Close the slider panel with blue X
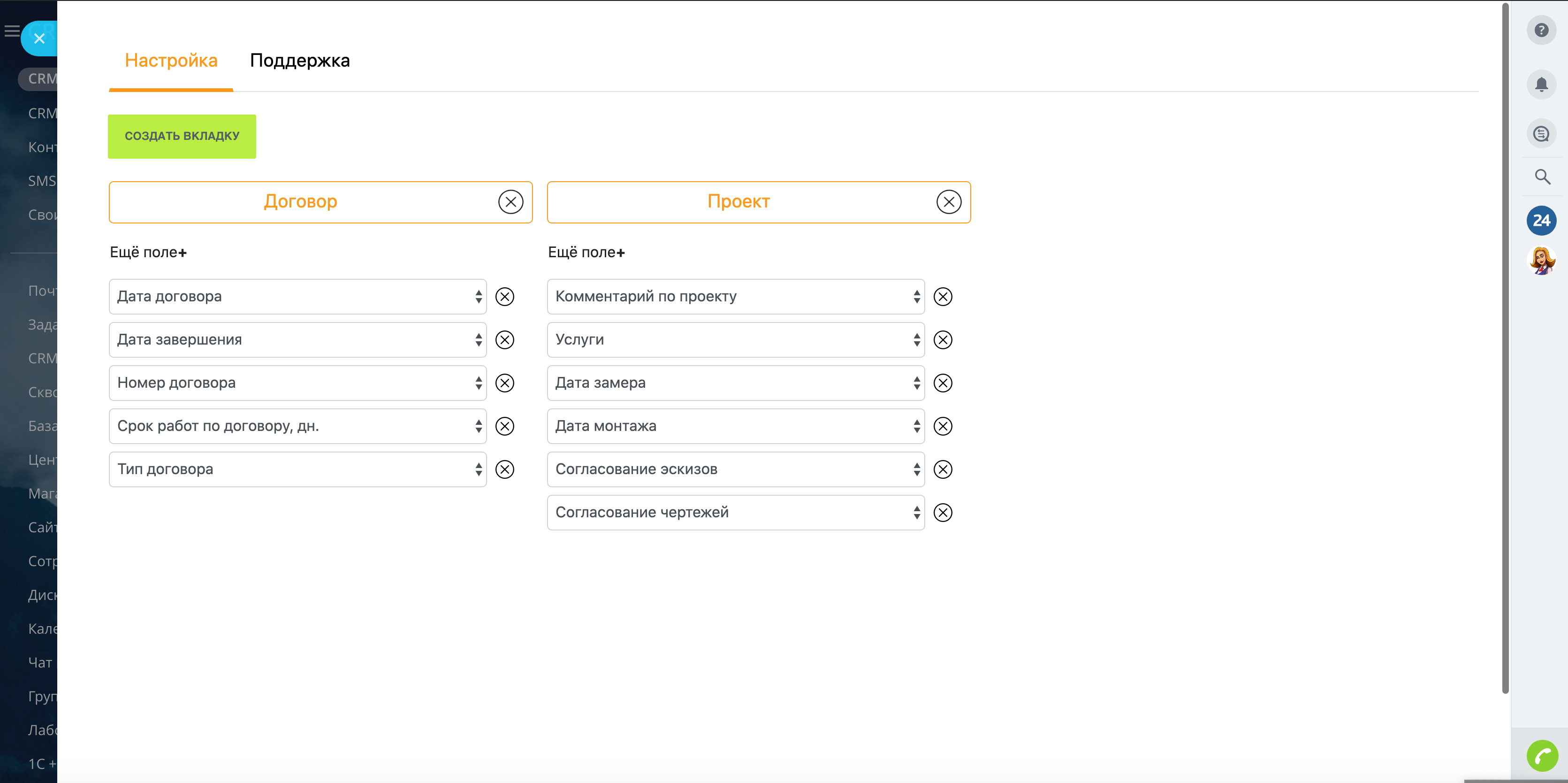This screenshot has height=783, width=1568. point(39,39)
